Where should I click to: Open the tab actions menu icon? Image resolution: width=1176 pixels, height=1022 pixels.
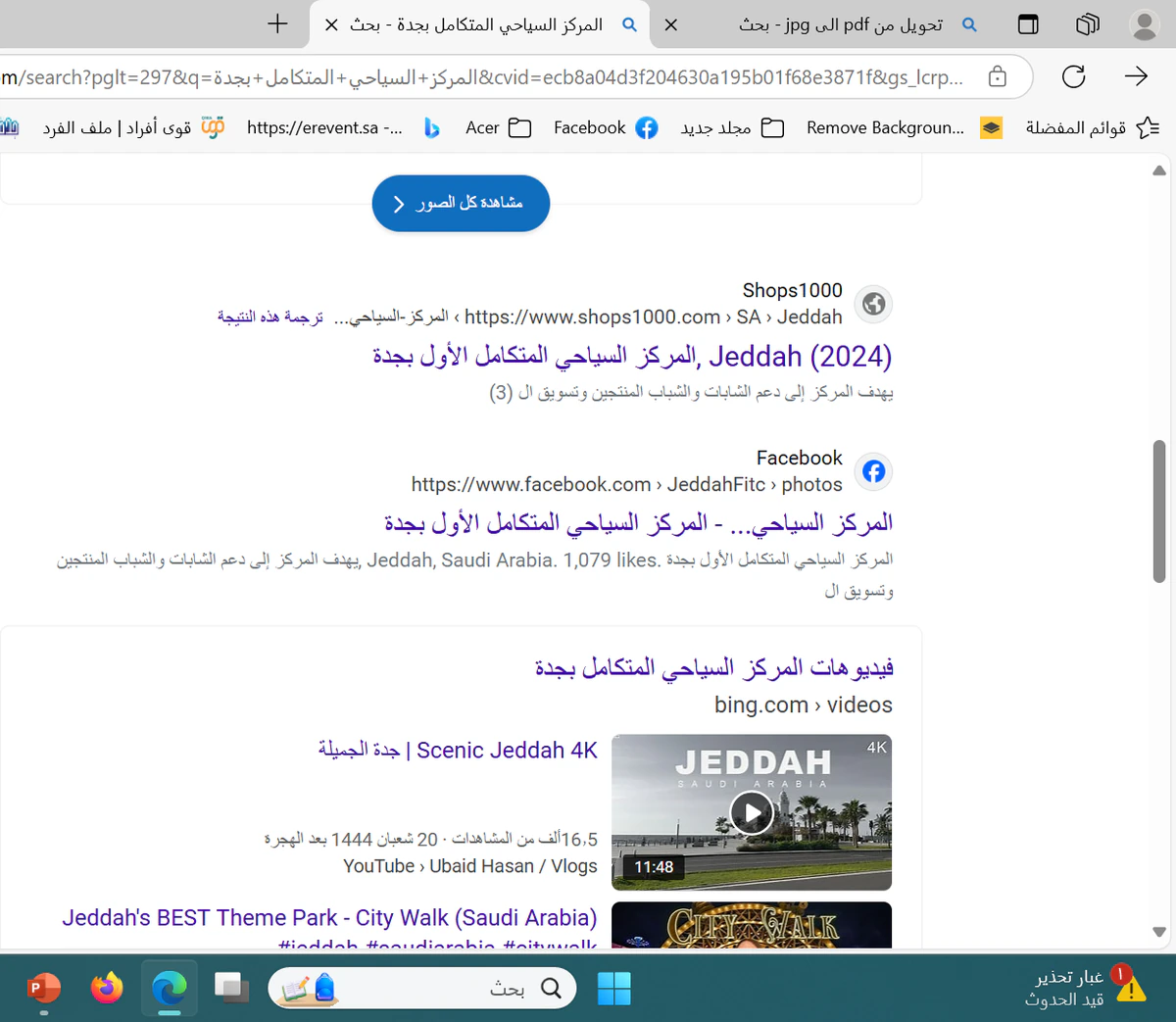(1028, 24)
